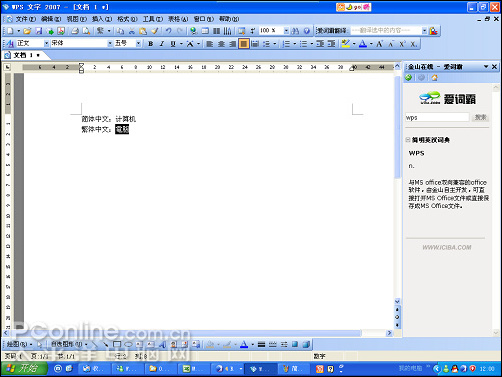Open the 插入 (Insert) menu

(102, 19)
